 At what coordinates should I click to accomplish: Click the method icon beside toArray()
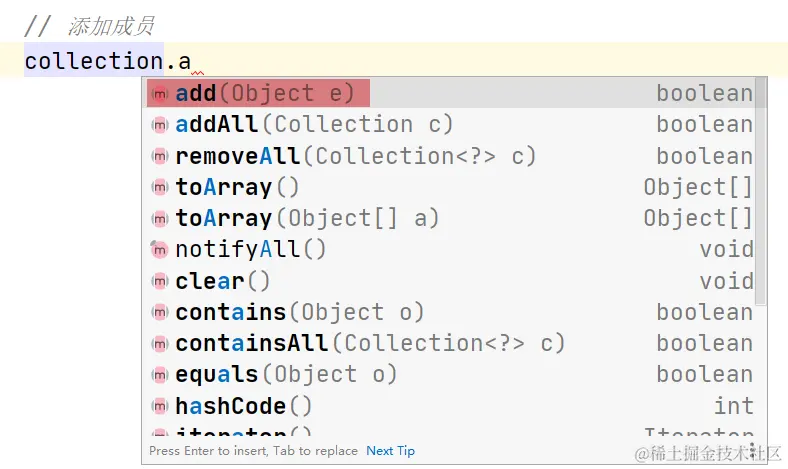tap(159, 187)
